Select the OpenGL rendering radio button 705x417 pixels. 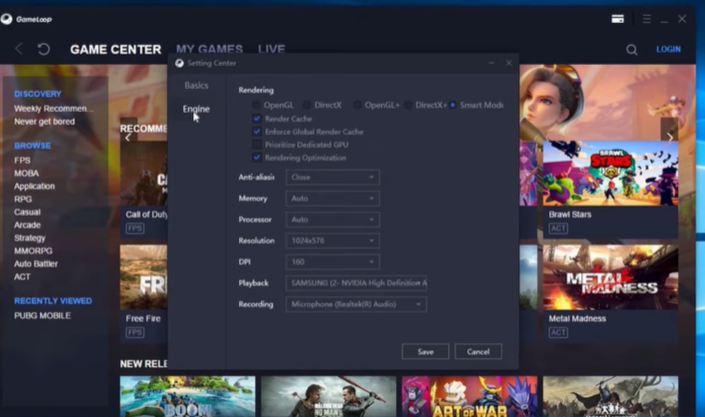[x=257, y=105]
